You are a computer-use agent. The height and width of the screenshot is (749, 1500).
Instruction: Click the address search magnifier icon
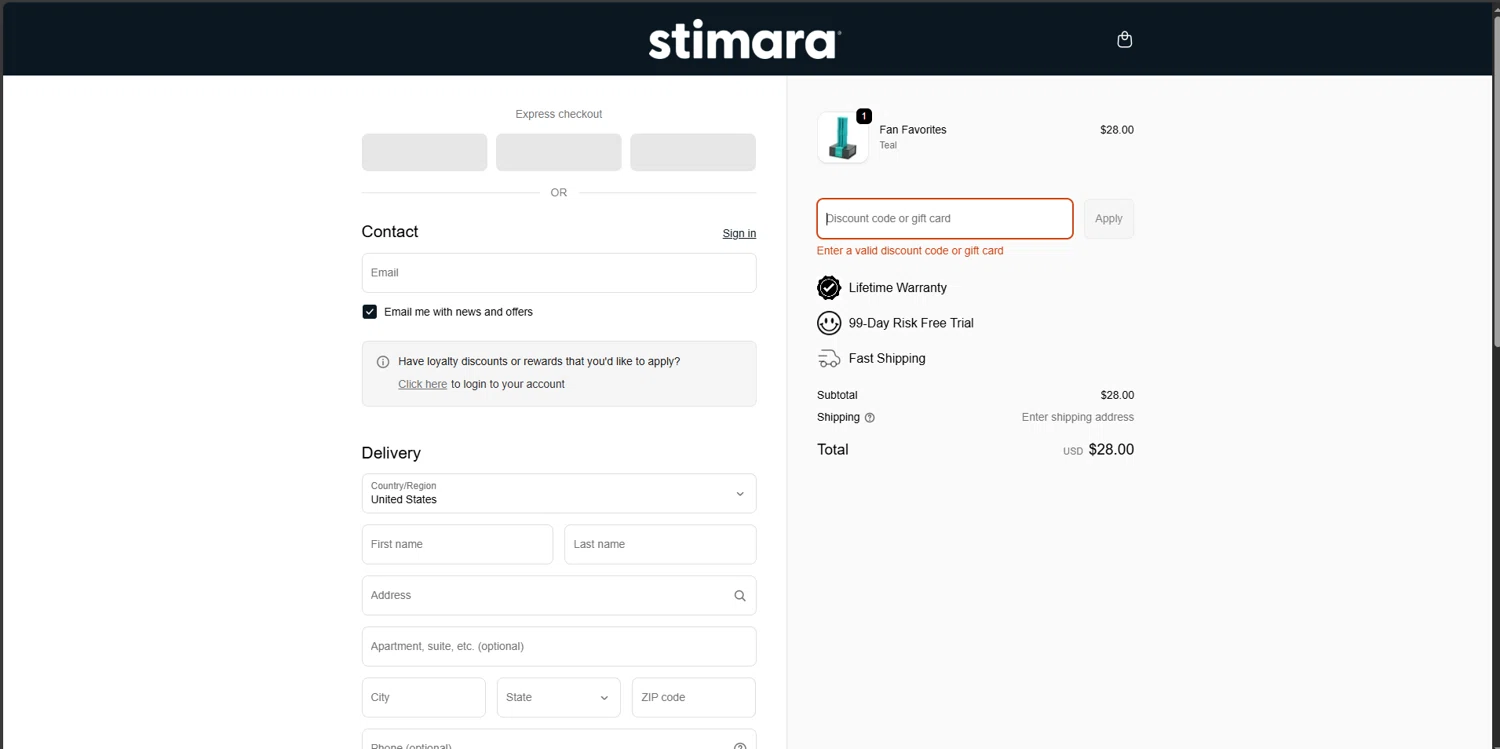coord(740,596)
